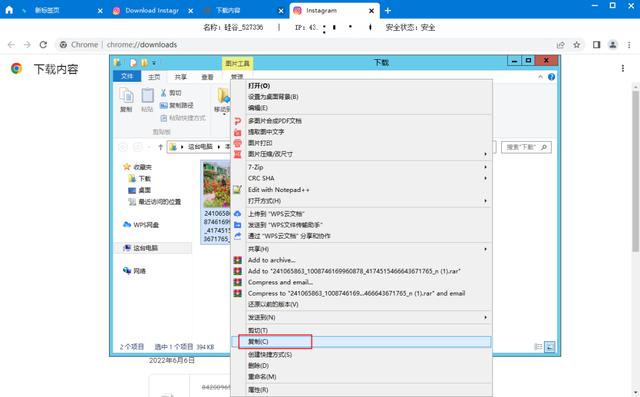Screen dimensions: 640x397
Task: Open the Explorer help question mark icon
Action: coord(551,77)
